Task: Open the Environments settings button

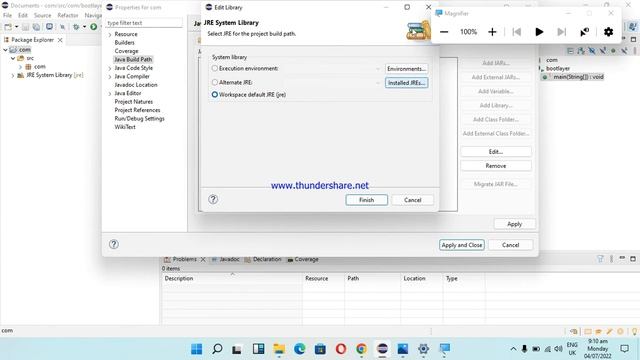Action: 407,69
